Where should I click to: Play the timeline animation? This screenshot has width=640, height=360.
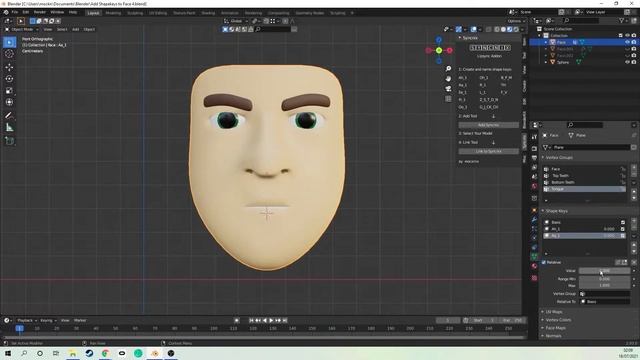point(271,320)
